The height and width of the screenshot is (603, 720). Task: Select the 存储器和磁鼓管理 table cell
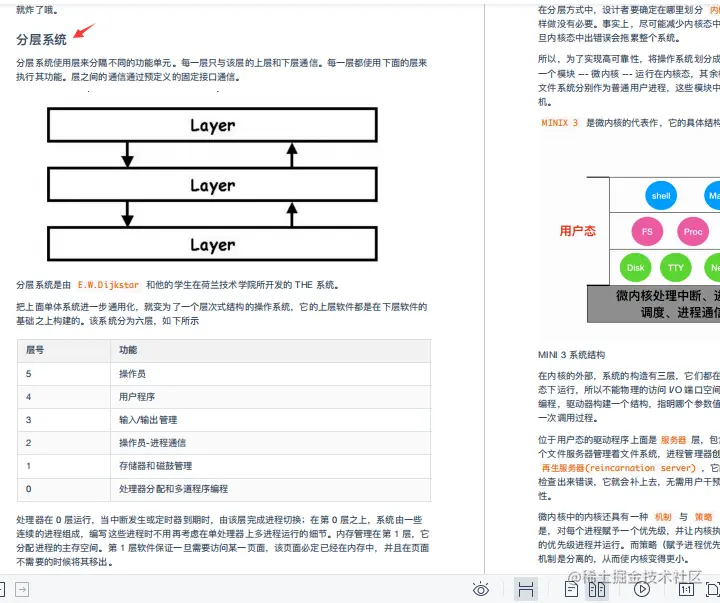click(270, 466)
